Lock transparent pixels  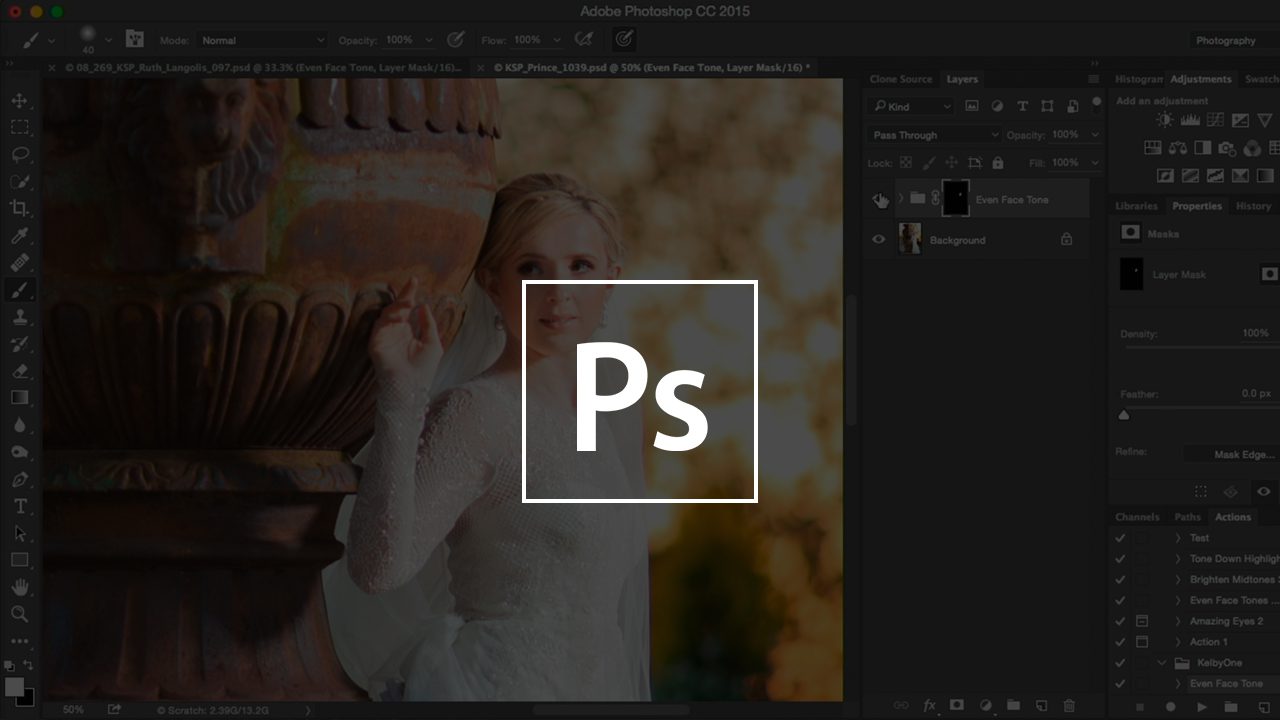click(x=906, y=163)
